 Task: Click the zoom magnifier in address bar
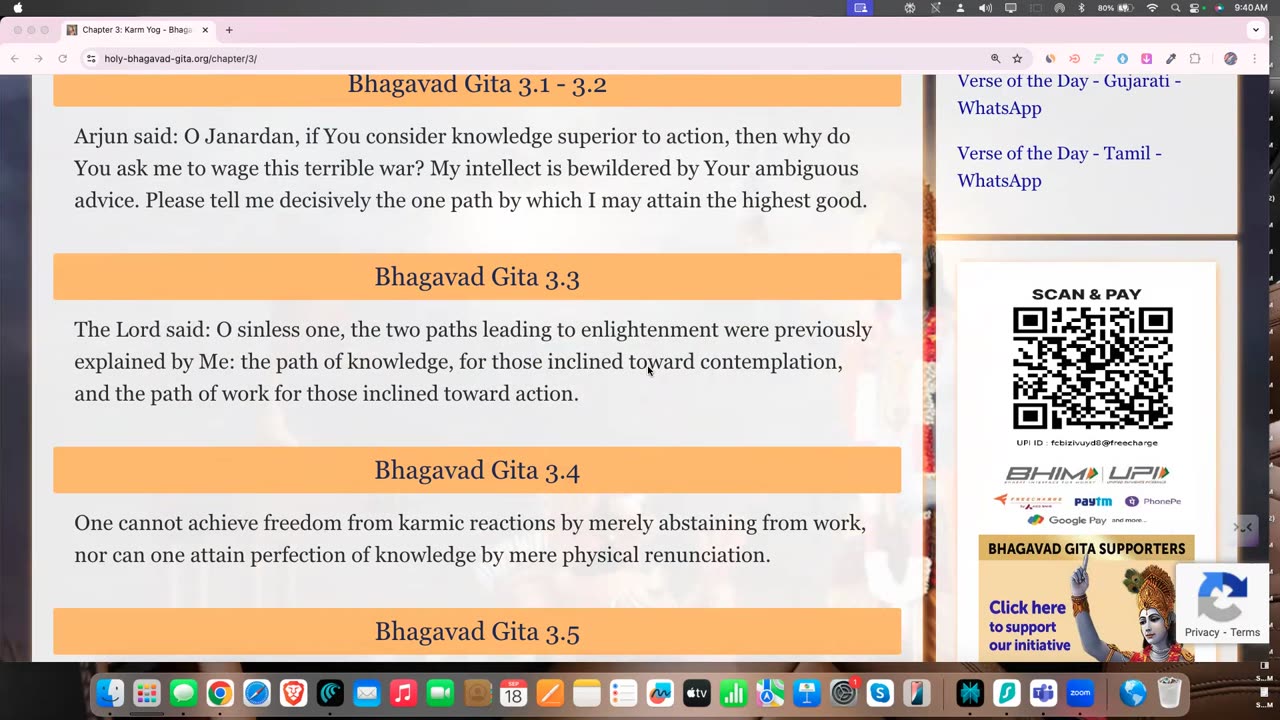pos(995,59)
